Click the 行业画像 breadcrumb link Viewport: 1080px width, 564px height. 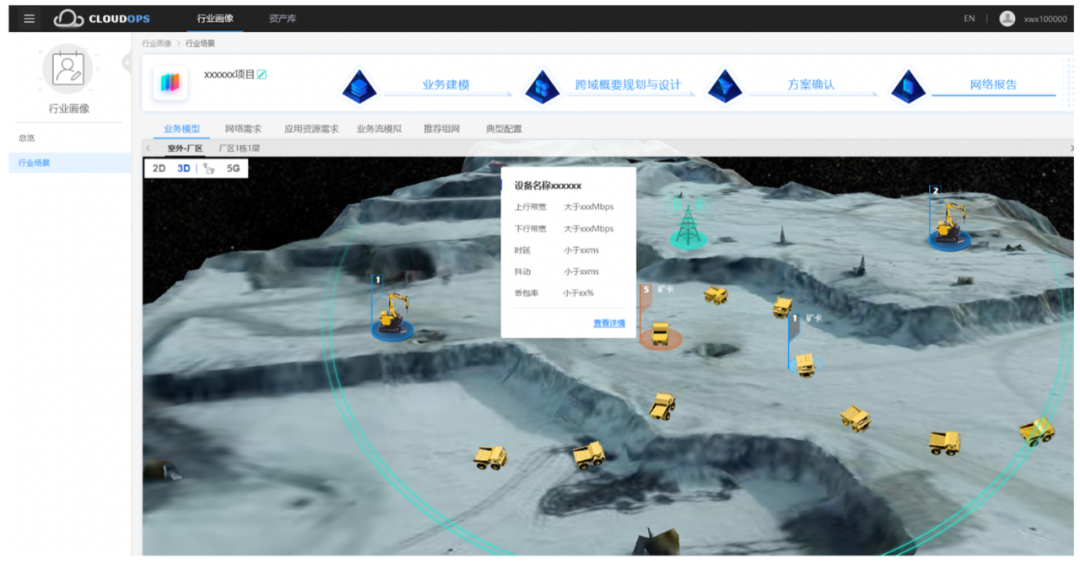[156, 43]
